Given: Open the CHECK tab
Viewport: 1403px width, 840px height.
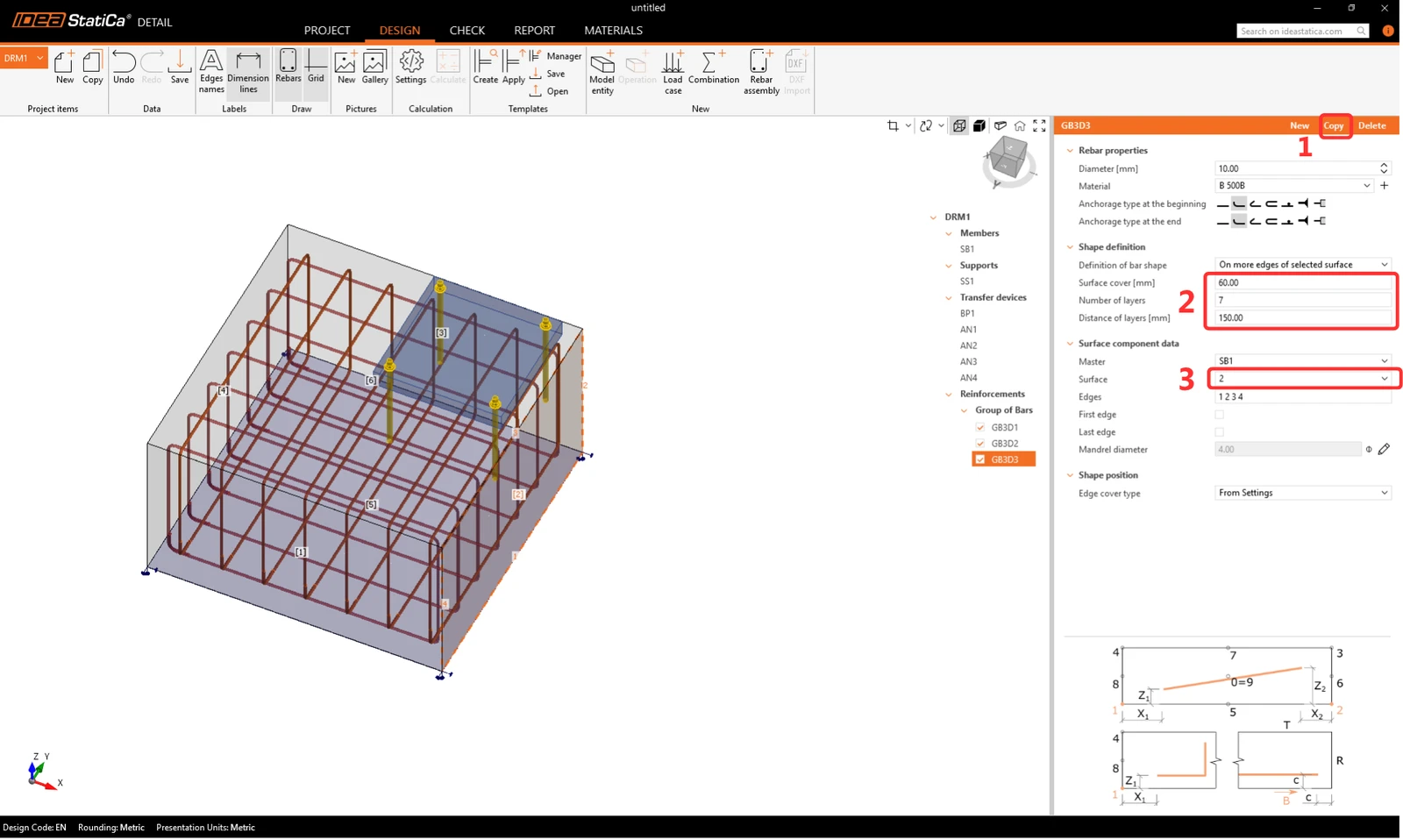Looking at the screenshot, I should click(x=467, y=30).
